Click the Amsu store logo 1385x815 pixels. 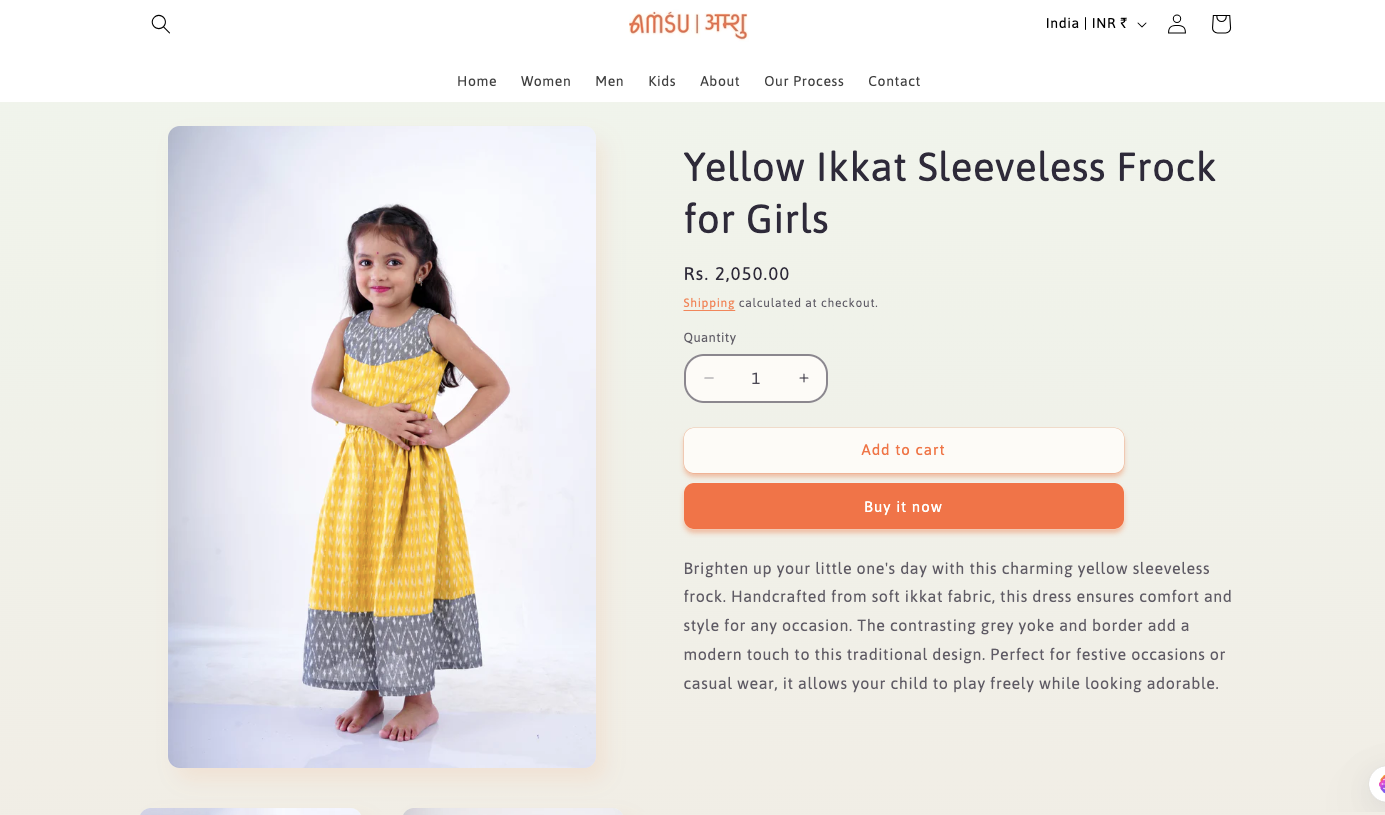coord(688,24)
